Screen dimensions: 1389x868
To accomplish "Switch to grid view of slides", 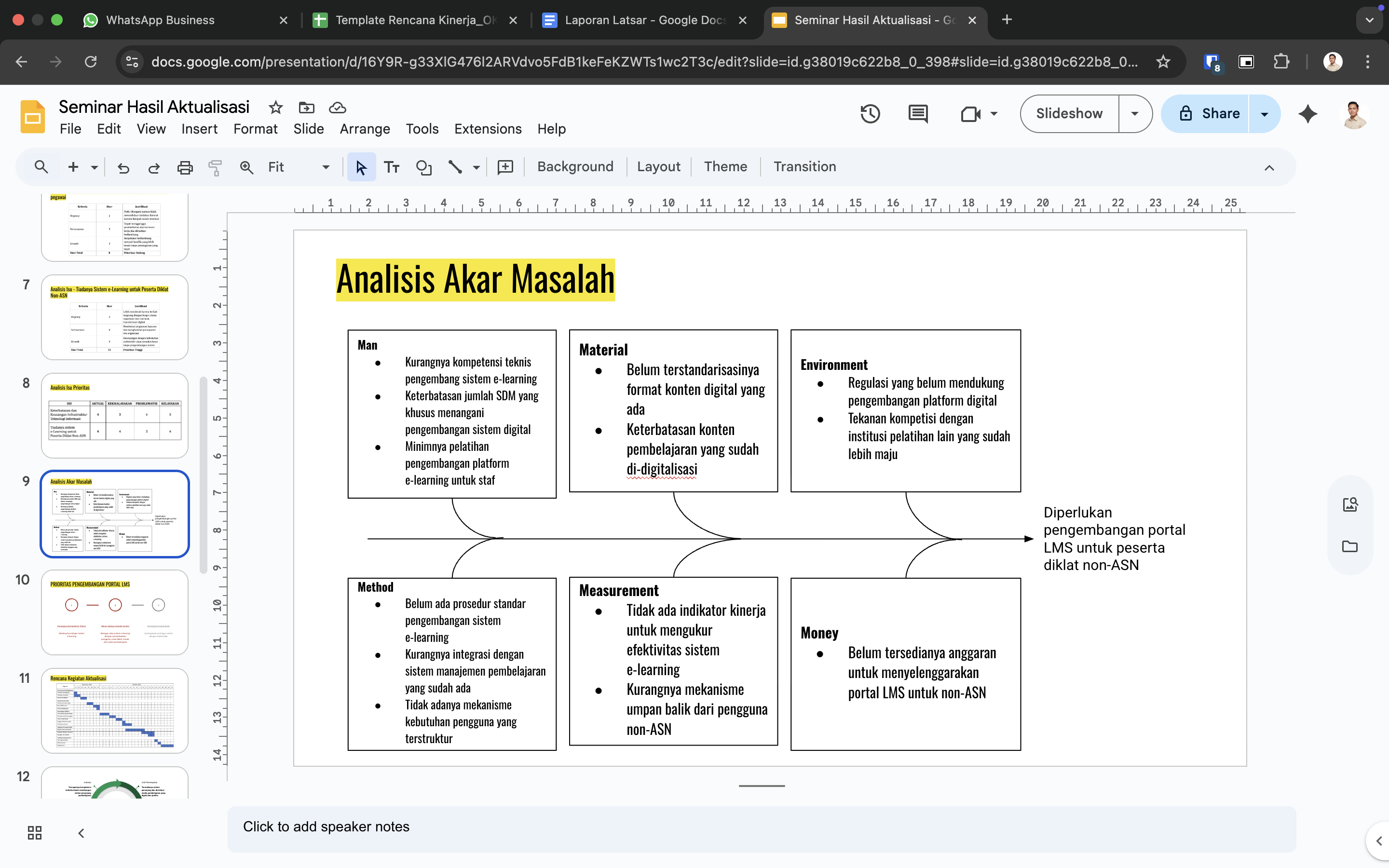I will pyautogui.click(x=34, y=832).
